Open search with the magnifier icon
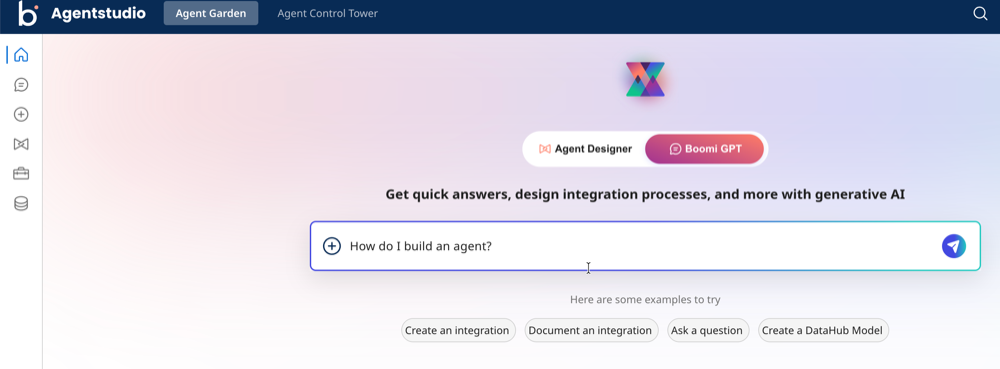Image resolution: width=1000 pixels, height=369 pixels. pyautogui.click(x=980, y=13)
